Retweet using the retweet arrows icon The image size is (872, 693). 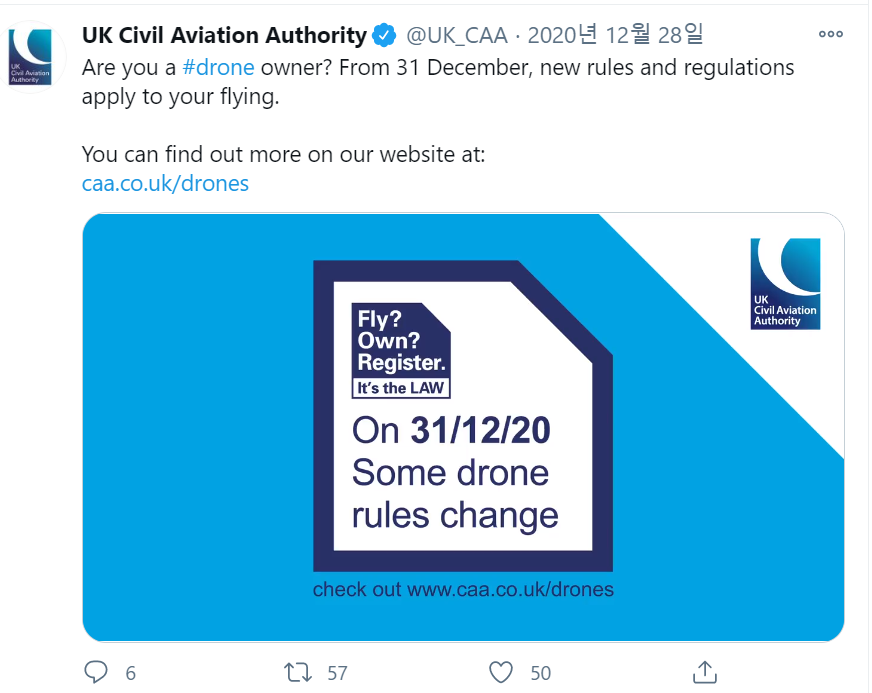(298, 672)
